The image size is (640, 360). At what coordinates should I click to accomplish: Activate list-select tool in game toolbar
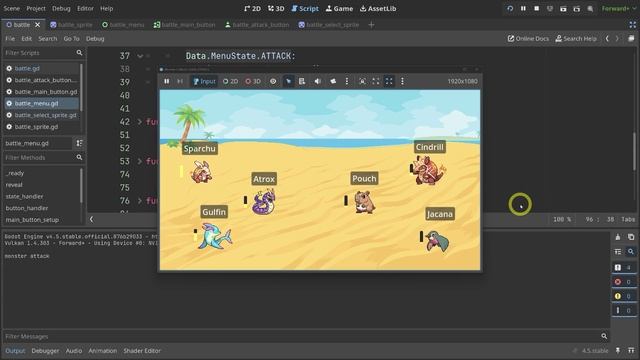(x=302, y=81)
